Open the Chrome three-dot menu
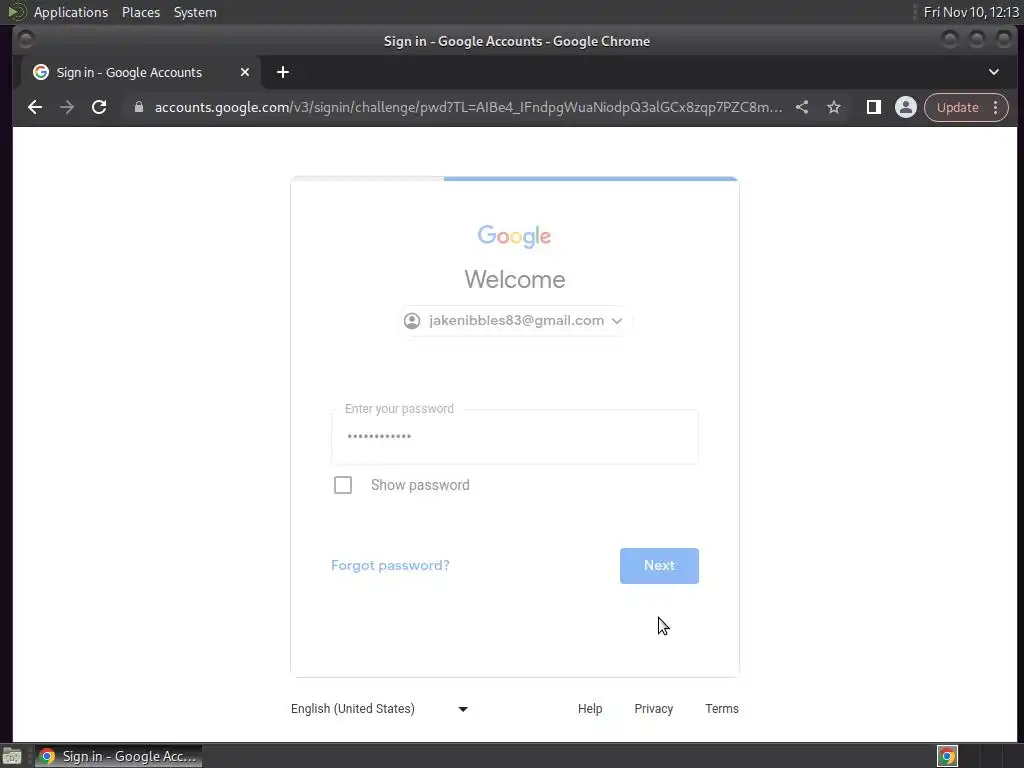This screenshot has width=1024, height=768. (x=995, y=107)
